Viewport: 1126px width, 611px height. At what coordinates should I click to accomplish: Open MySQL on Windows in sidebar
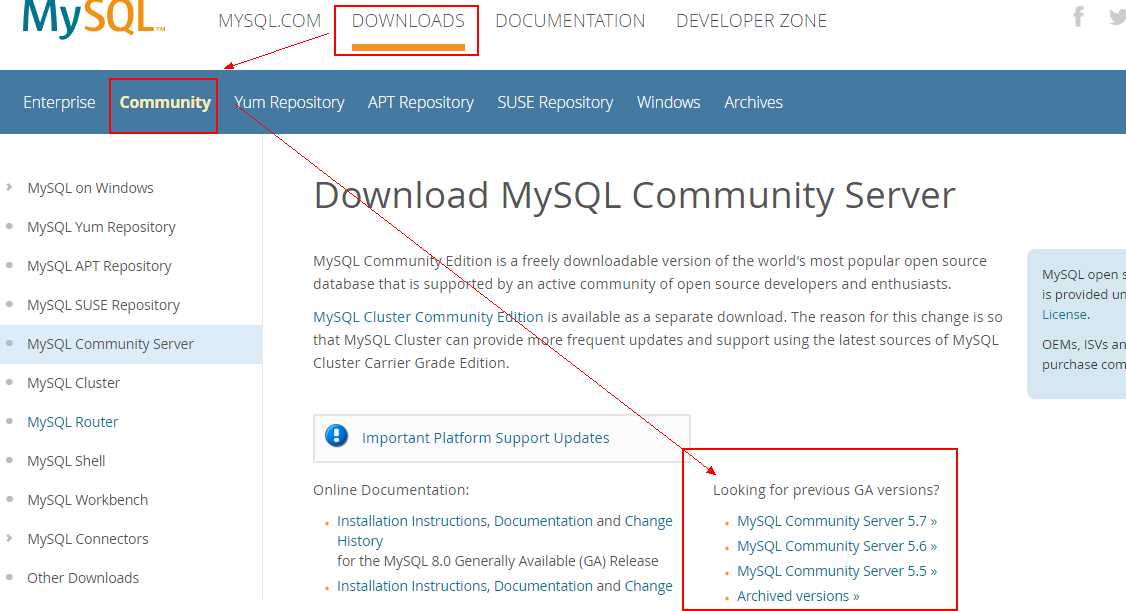(90, 187)
